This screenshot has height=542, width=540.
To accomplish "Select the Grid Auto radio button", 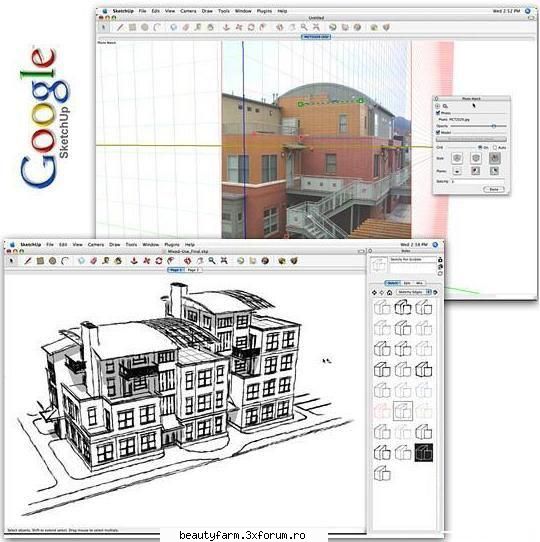I will pyautogui.click(x=495, y=148).
